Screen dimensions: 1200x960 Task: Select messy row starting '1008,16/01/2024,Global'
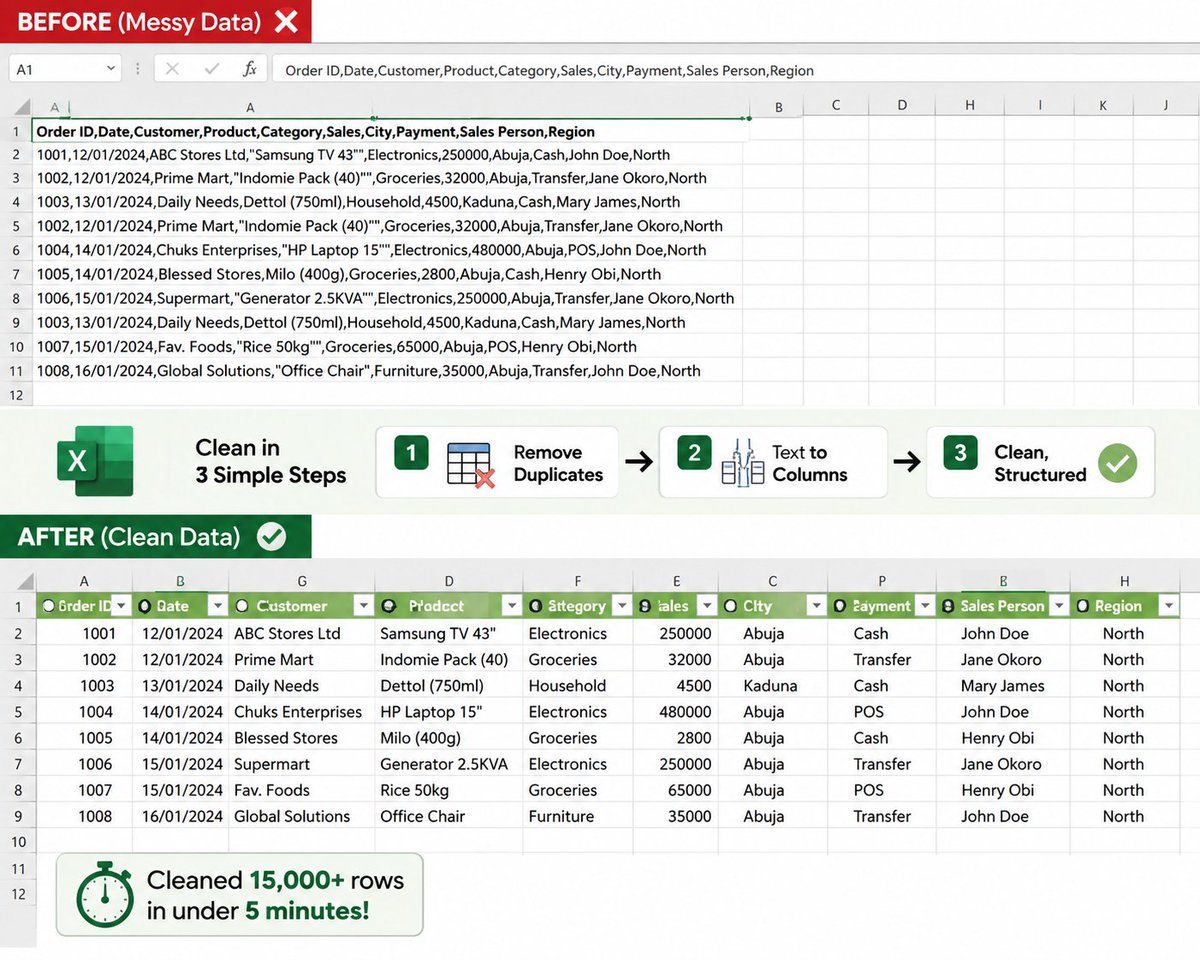click(388, 370)
